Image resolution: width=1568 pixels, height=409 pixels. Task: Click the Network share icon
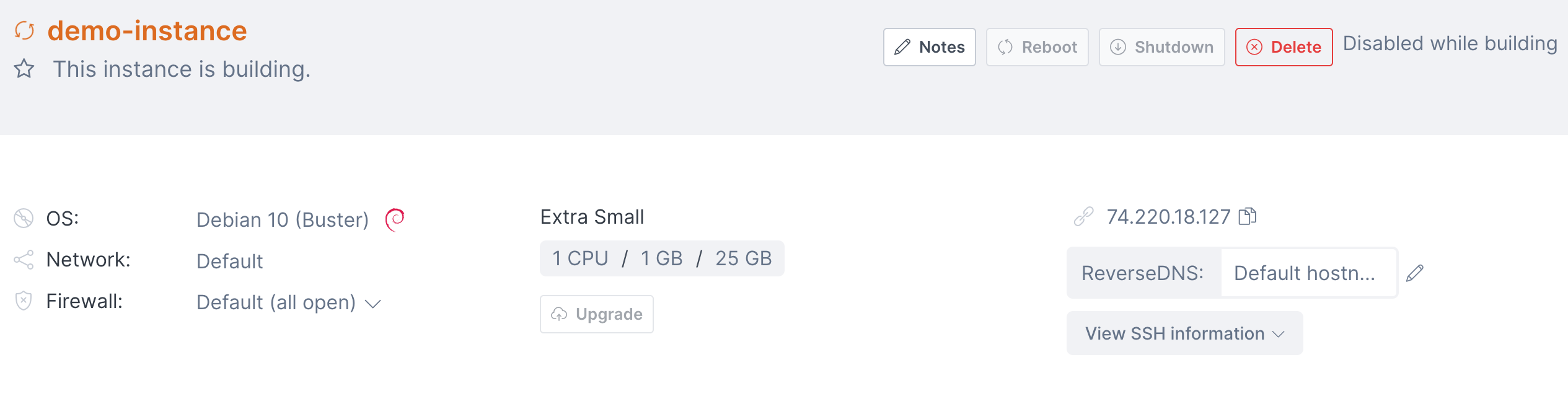24,260
